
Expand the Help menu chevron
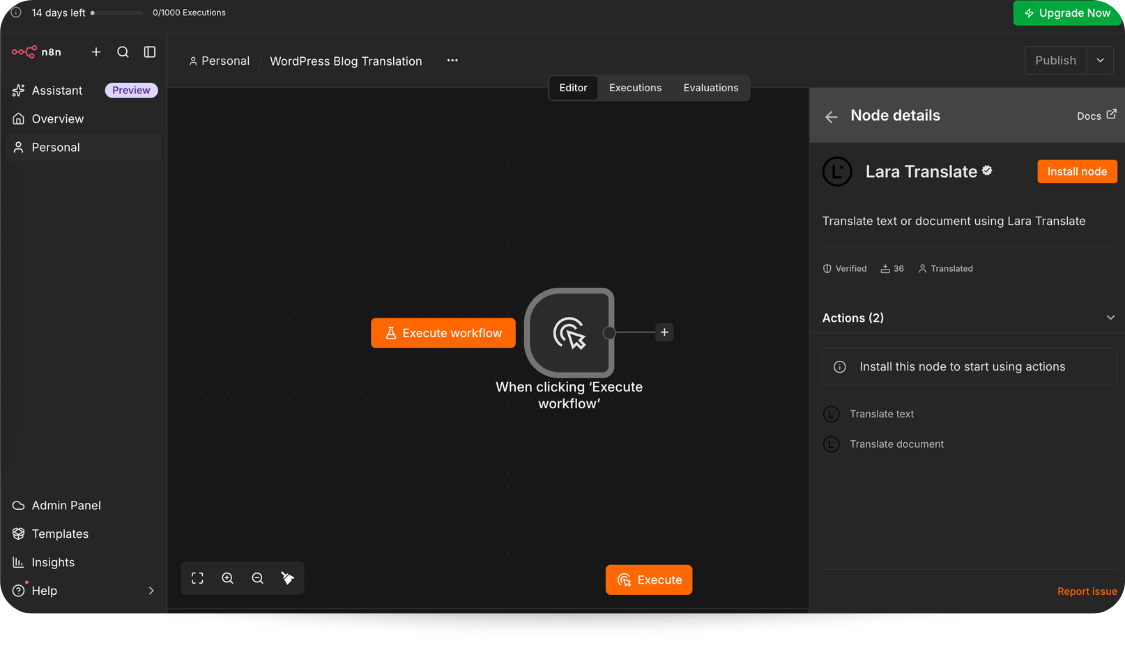click(x=151, y=591)
